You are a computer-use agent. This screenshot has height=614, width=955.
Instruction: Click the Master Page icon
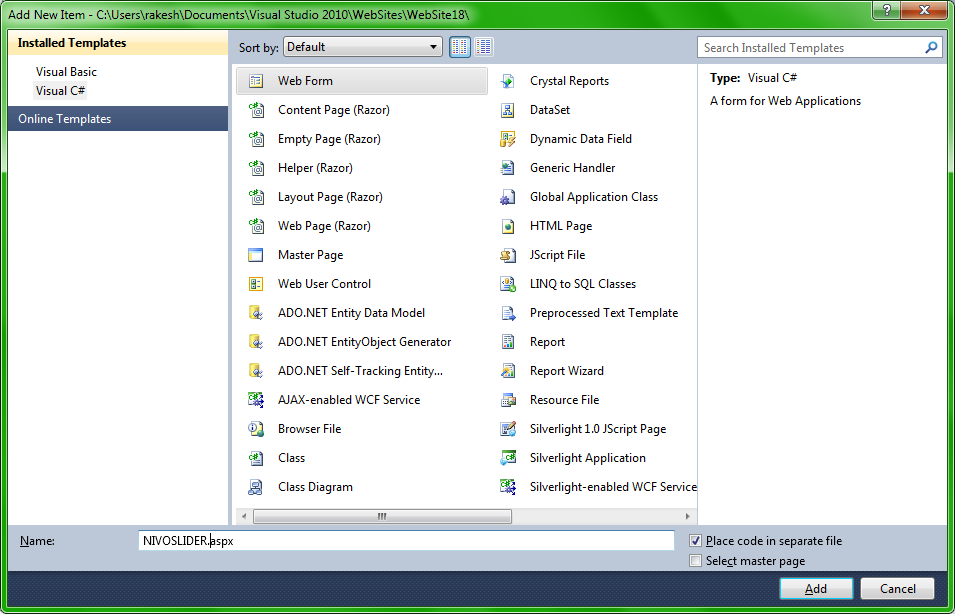256,255
